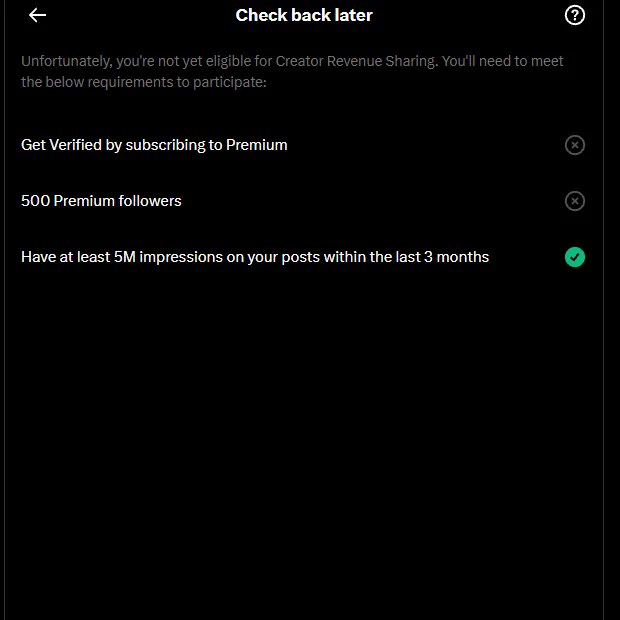Image resolution: width=620 pixels, height=620 pixels.
Task: Click the X status icon beside Get Verified
Action: (x=575, y=145)
